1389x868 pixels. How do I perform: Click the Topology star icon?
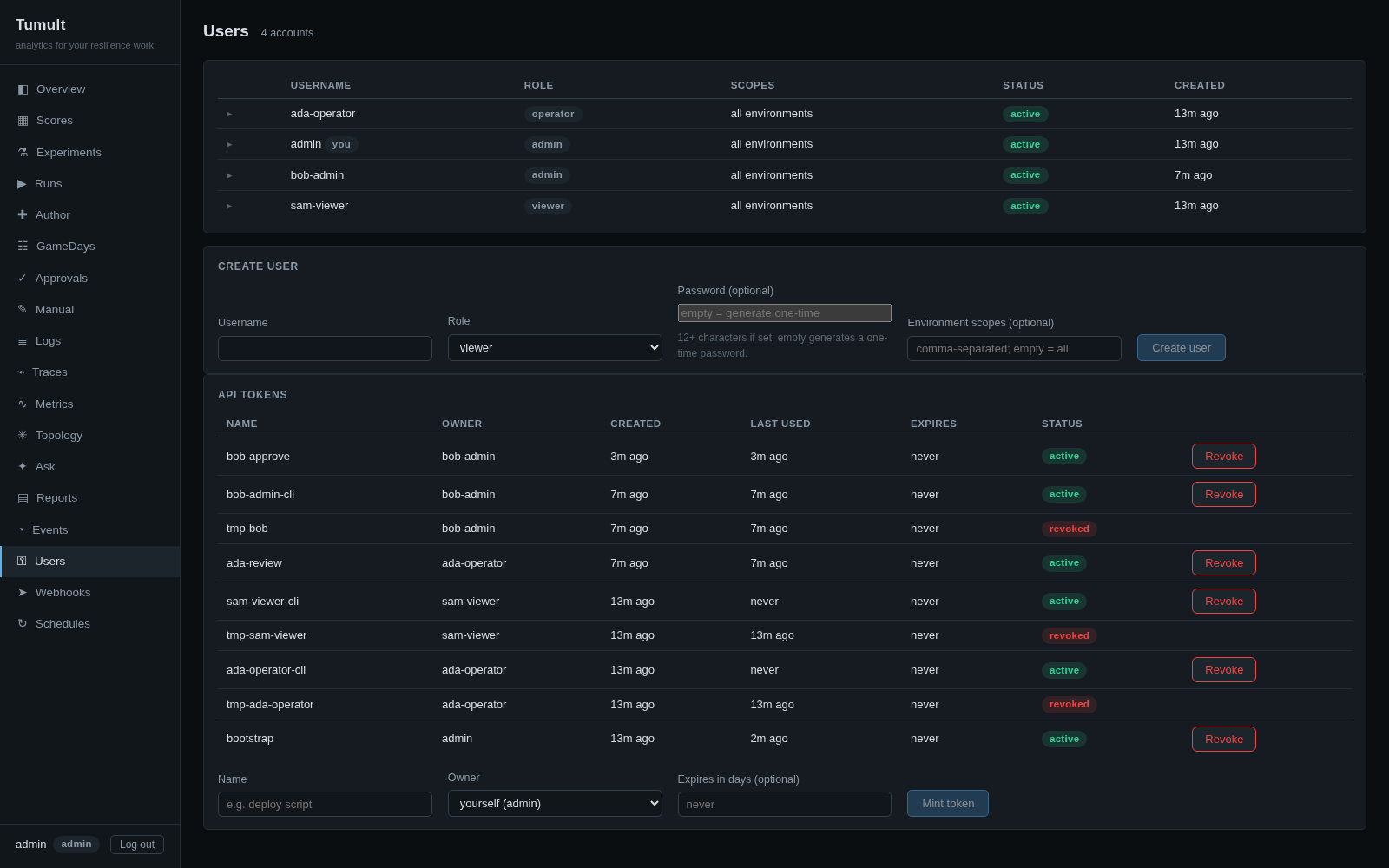[22, 435]
